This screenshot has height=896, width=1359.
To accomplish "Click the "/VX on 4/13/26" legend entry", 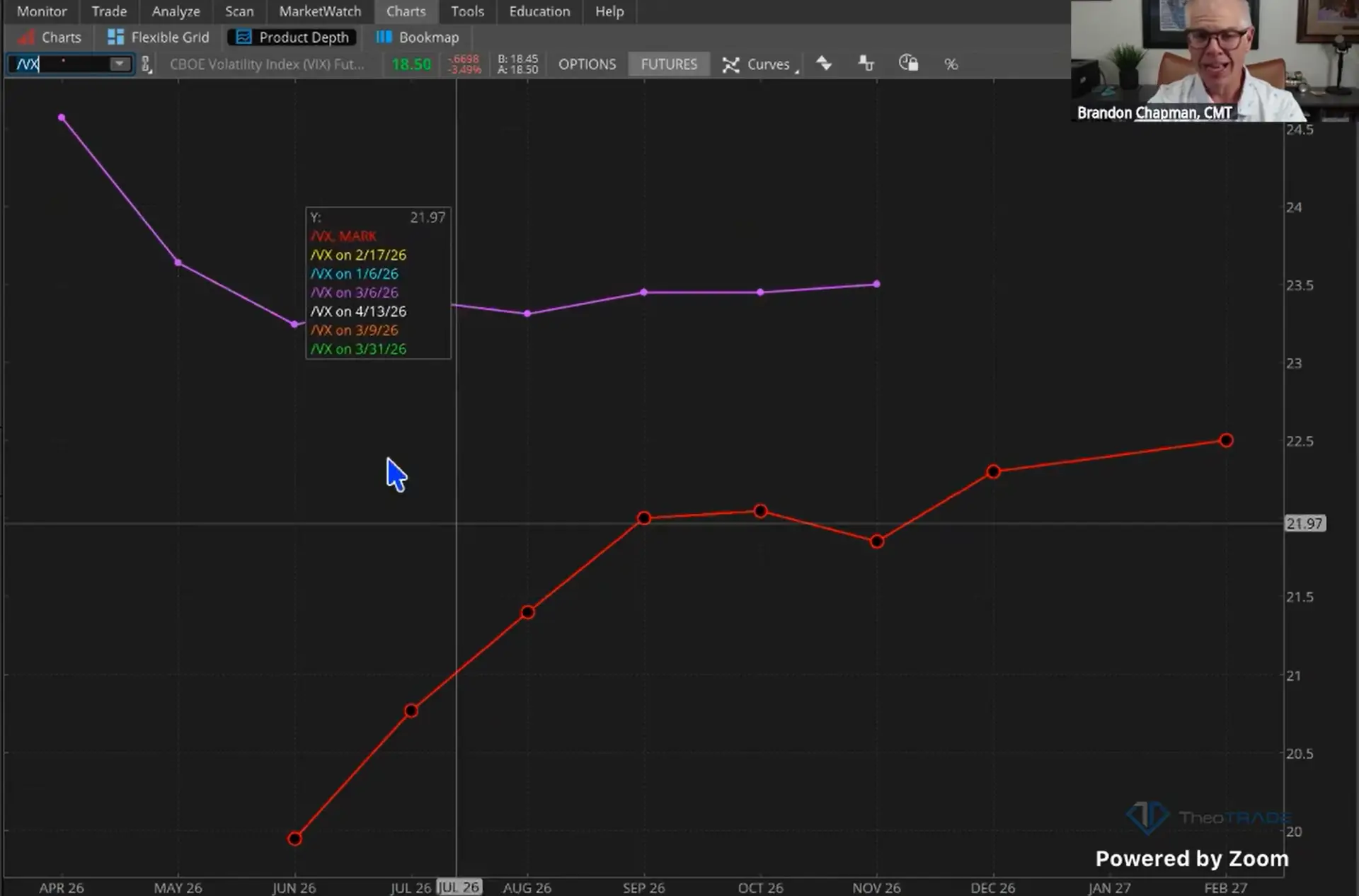I will (358, 311).
